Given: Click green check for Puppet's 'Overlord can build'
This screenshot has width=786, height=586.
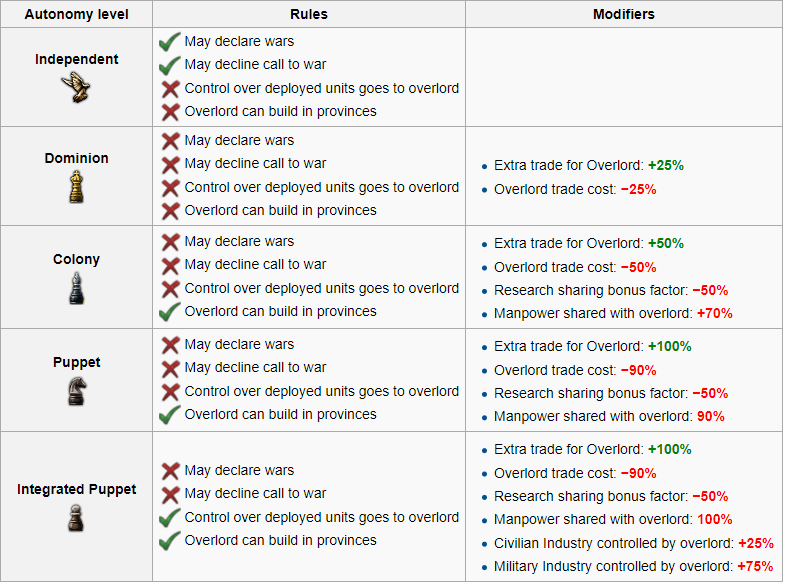Looking at the screenshot, I should (x=170, y=415).
